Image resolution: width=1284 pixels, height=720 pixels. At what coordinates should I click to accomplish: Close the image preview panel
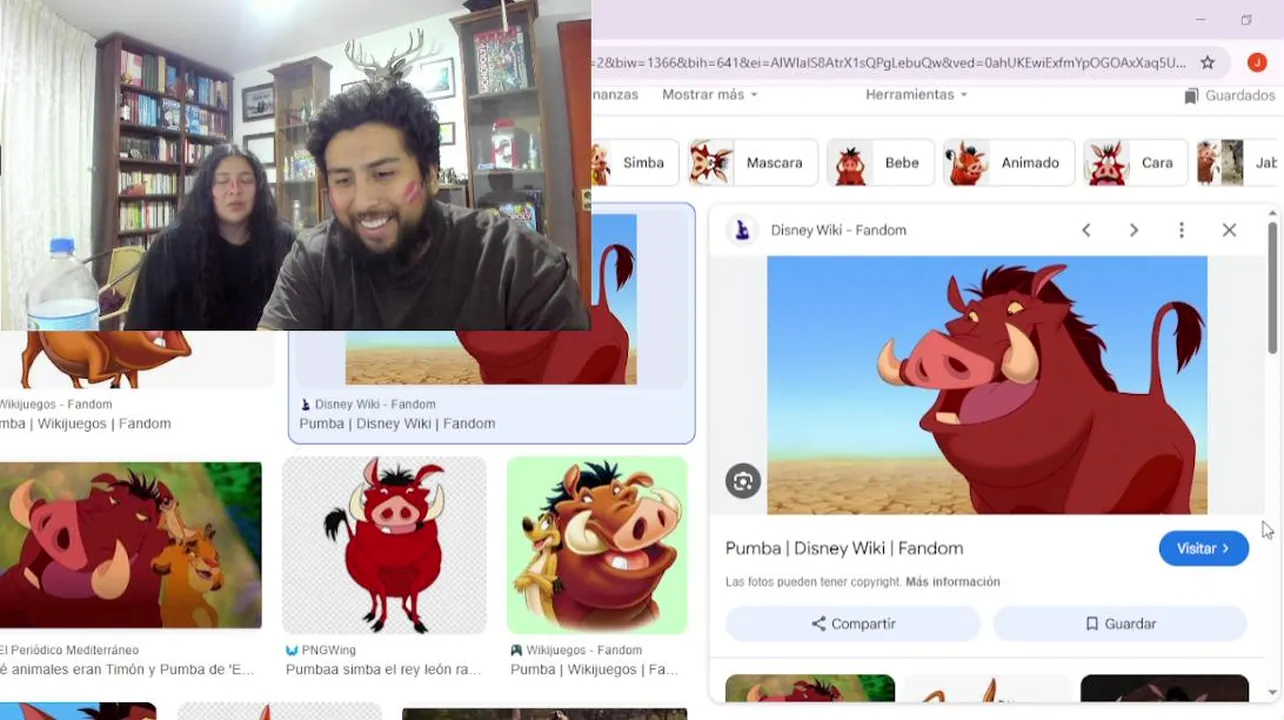[x=1229, y=230]
